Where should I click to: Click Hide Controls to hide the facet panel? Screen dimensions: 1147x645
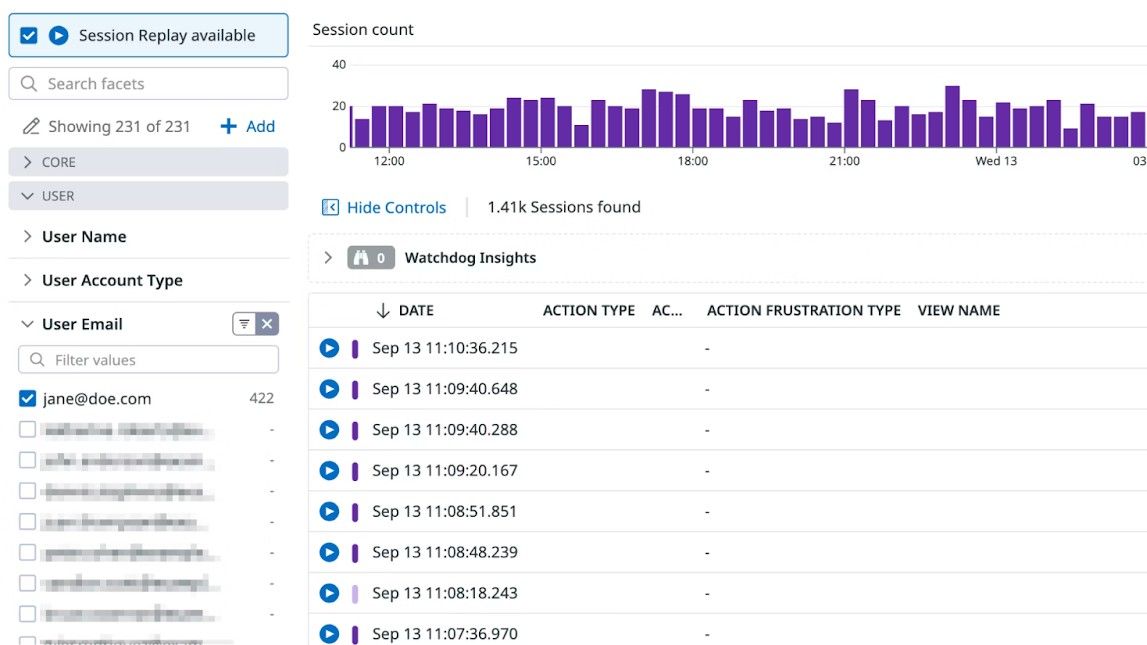[x=396, y=207]
